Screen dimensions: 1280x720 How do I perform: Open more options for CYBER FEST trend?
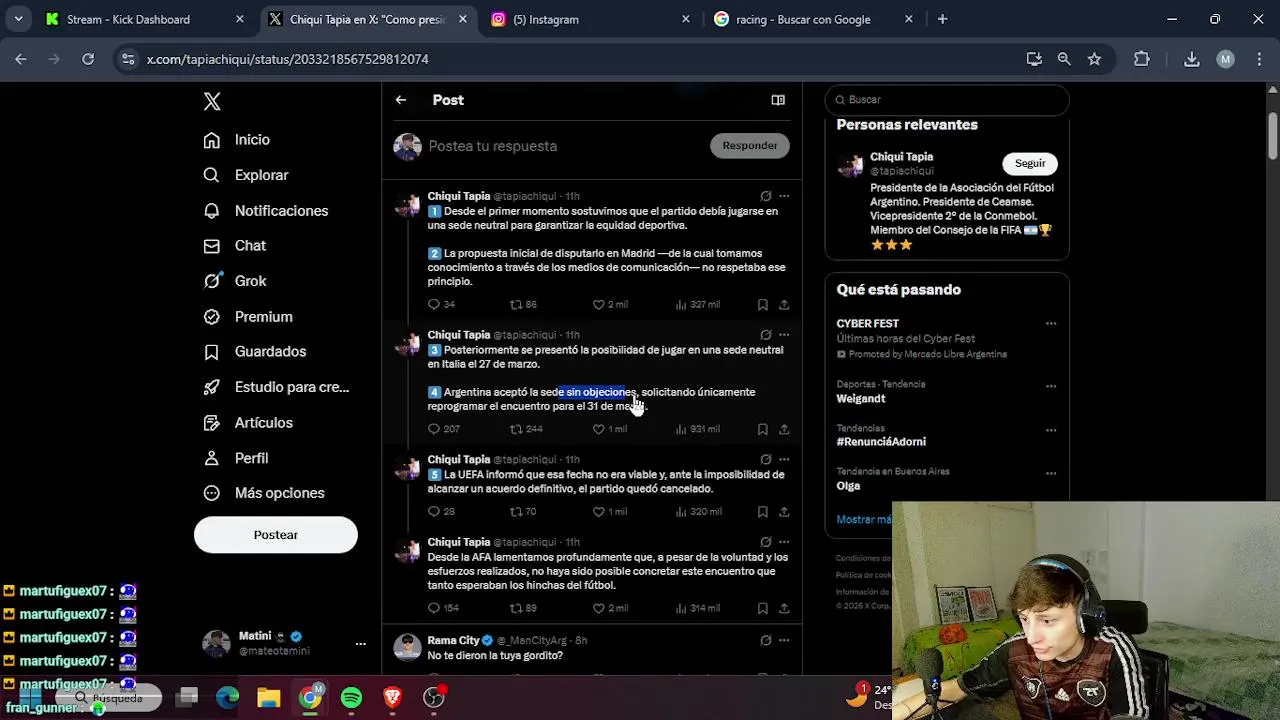click(1051, 324)
